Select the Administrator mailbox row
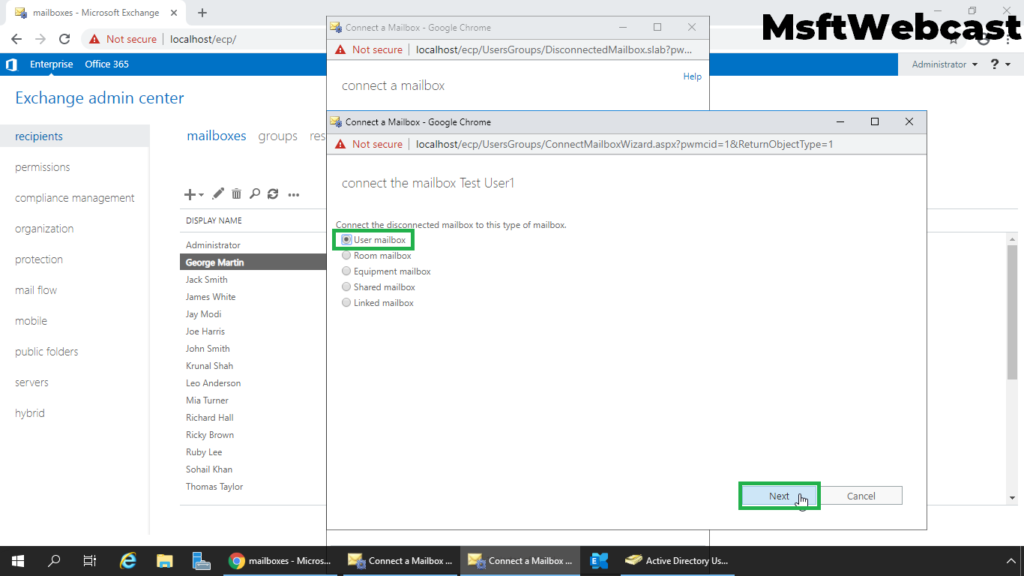Screen dimensions: 1024x576 click(x=253, y=245)
